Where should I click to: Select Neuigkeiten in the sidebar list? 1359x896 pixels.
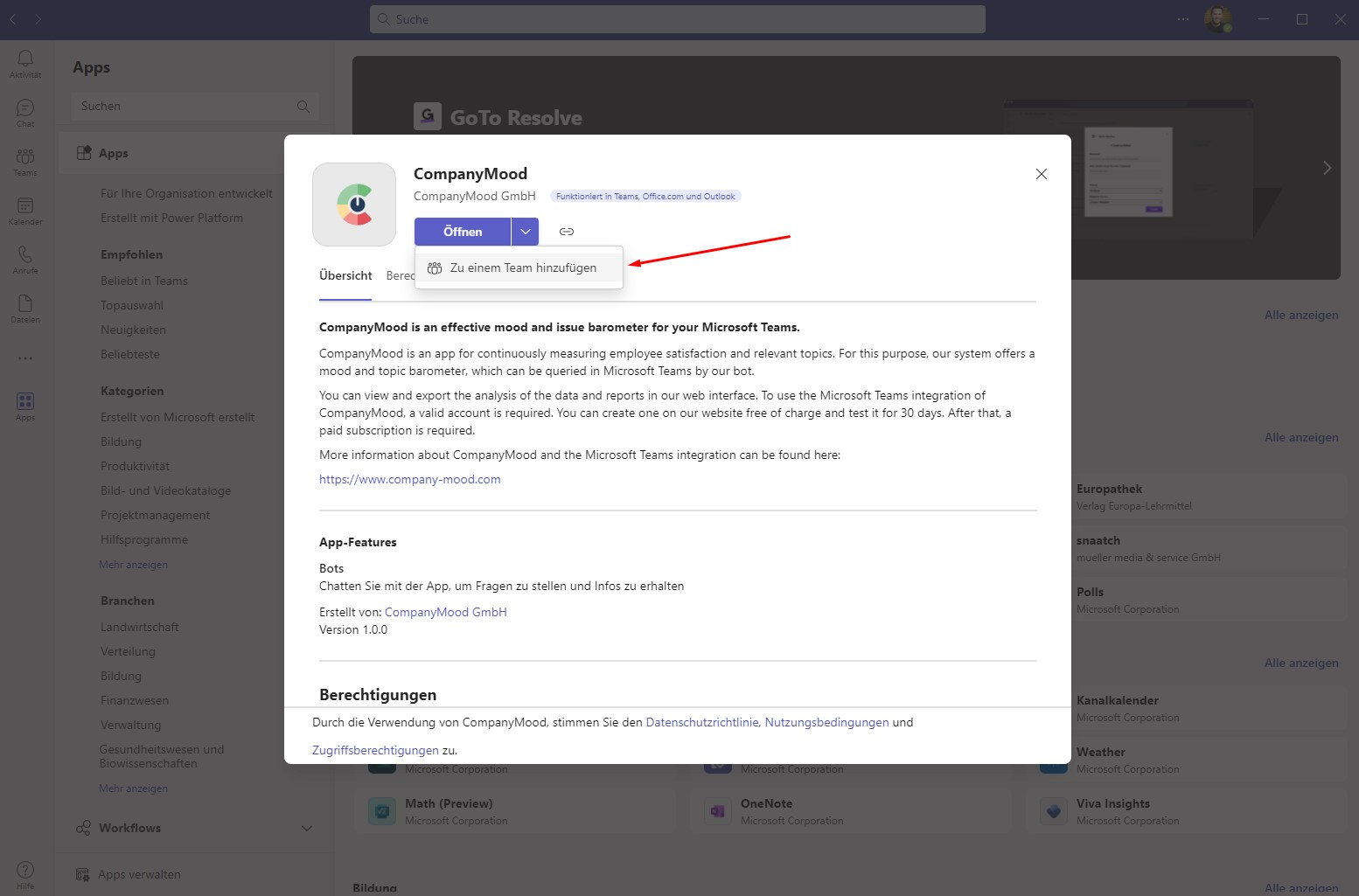[x=133, y=330]
